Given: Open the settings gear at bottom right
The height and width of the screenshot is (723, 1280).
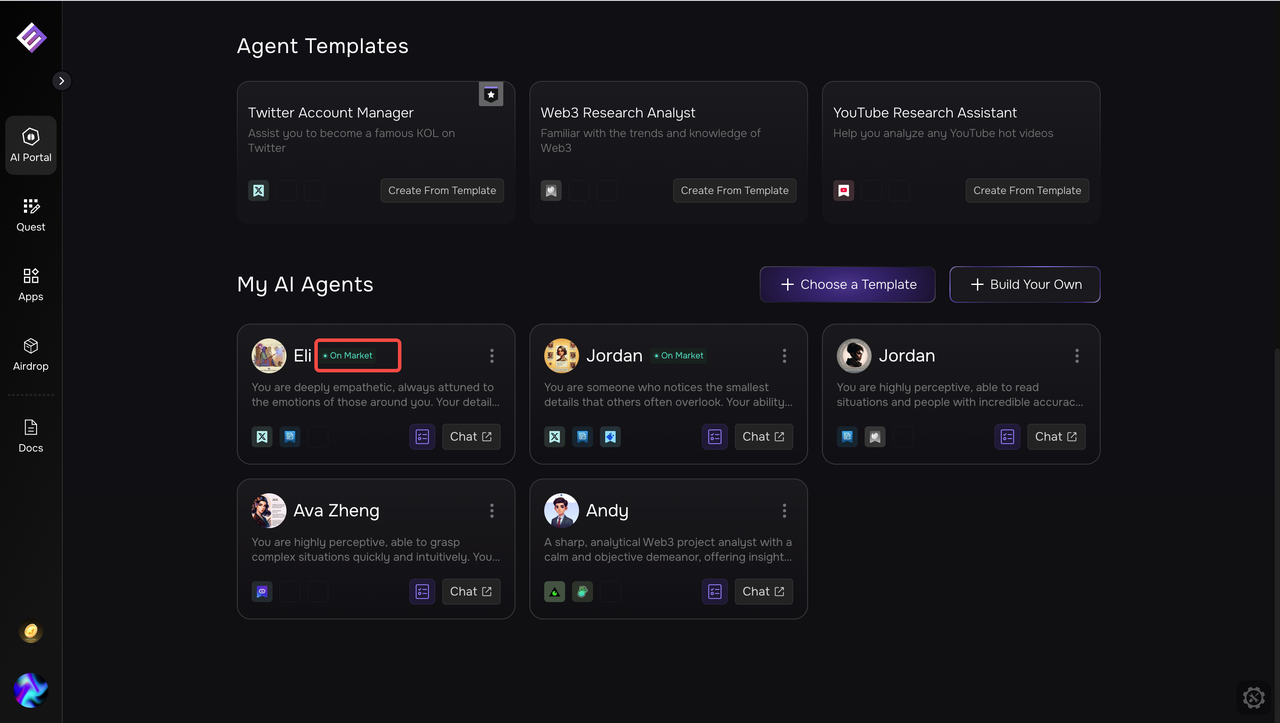Looking at the screenshot, I should tap(1253, 697).
